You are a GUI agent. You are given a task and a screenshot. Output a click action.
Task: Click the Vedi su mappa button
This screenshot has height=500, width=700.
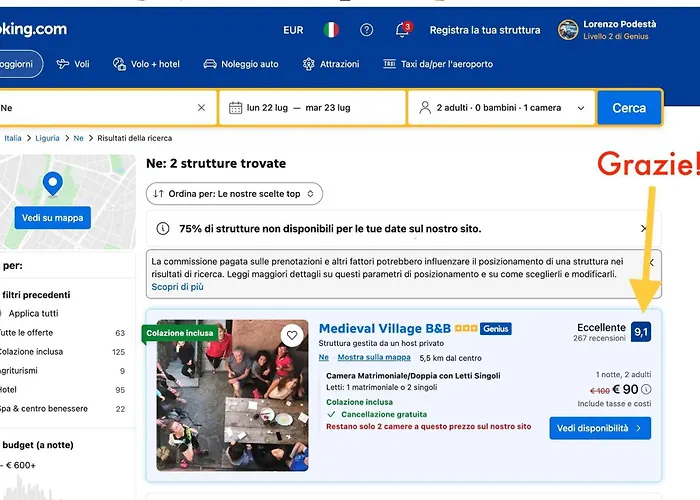(x=53, y=217)
